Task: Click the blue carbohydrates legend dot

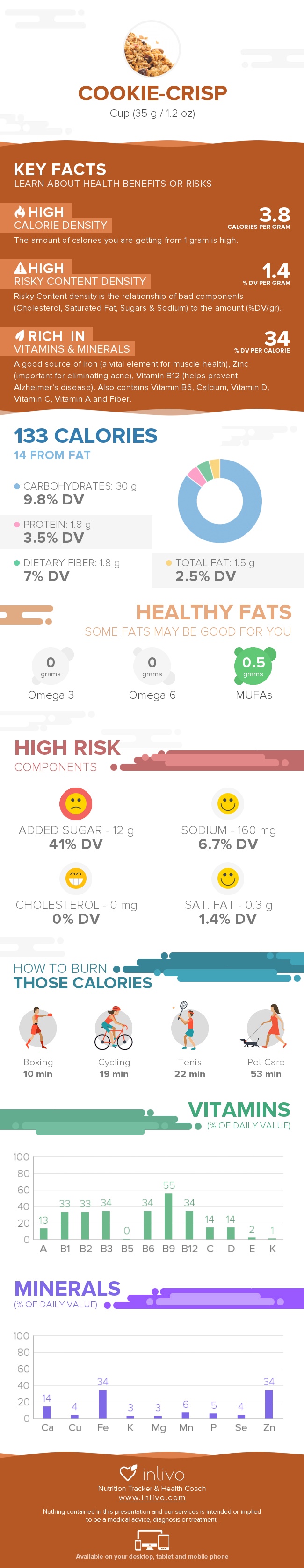Action: coord(17,486)
